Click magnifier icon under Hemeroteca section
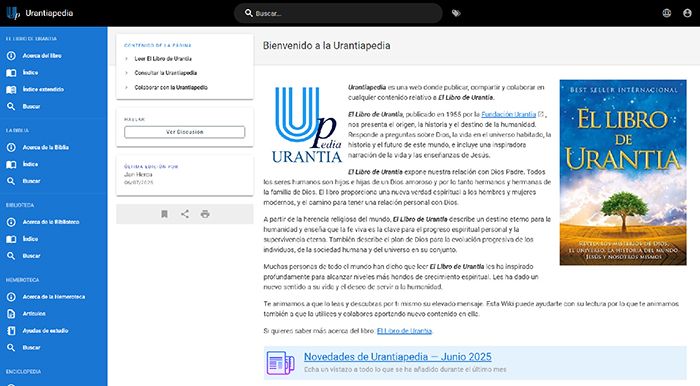Viewport: 700px width, 386px height. click(11, 348)
